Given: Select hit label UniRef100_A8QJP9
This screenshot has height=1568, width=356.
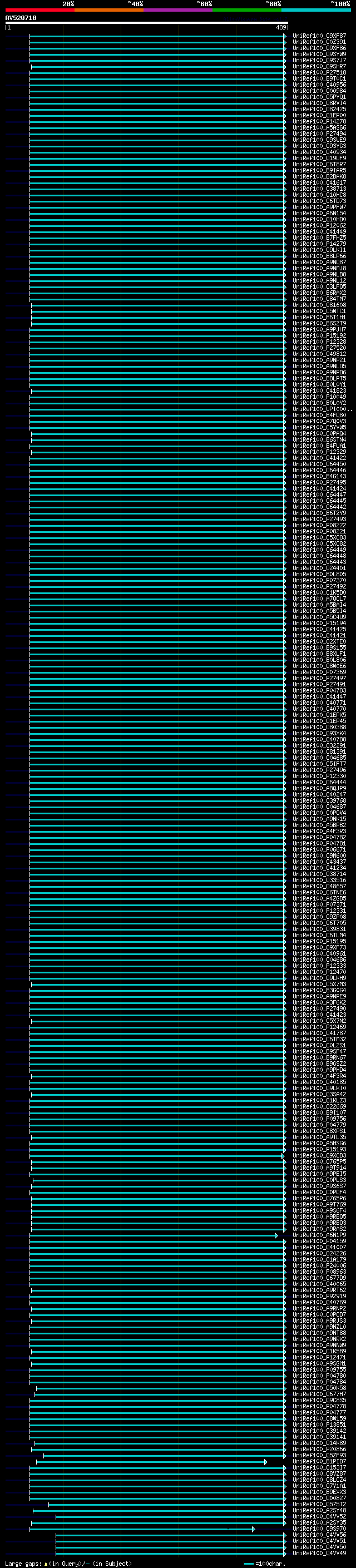Looking at the screenshot, I should click(x=319, y=788).
